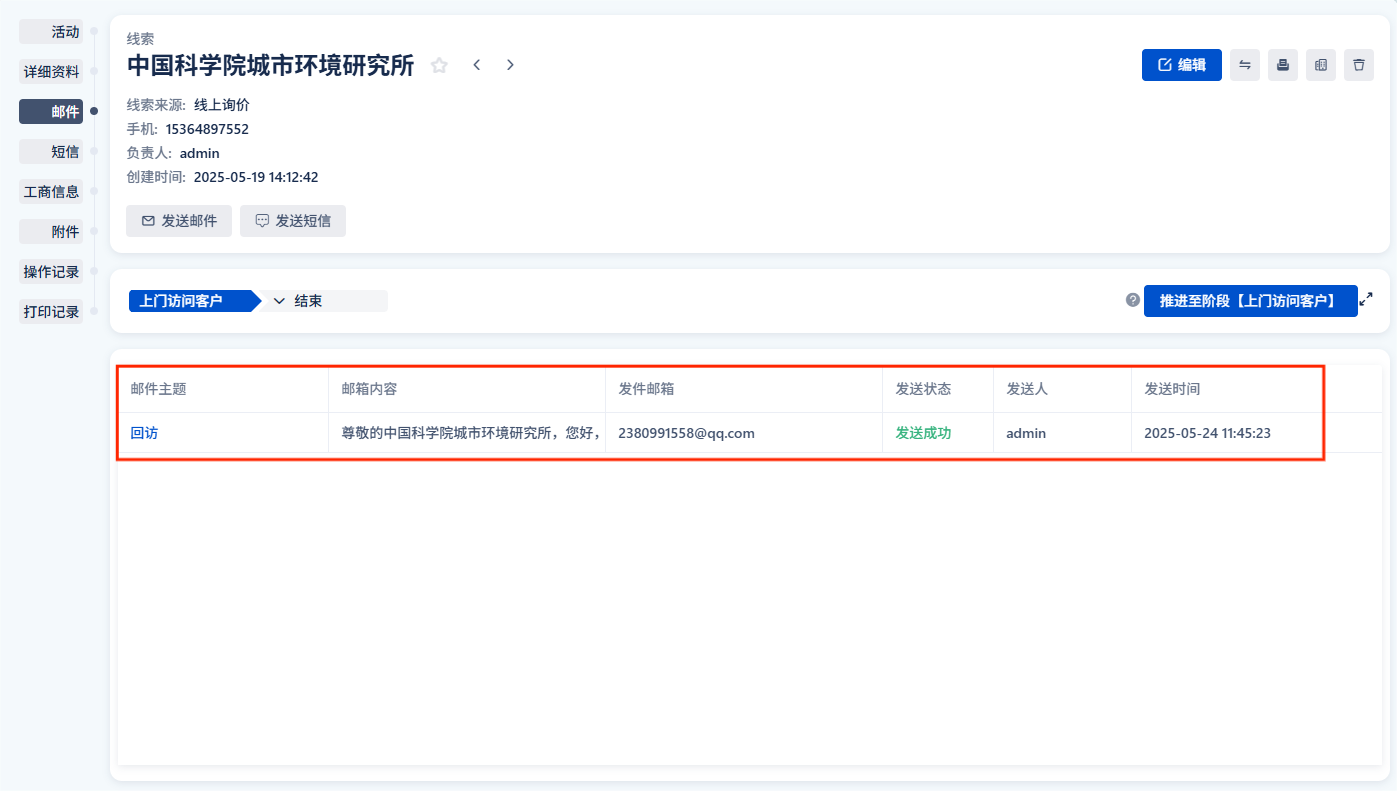The image size is (1397, 791).
Task: Select the 邮件 sidebar tab
Action: (x=51, y=112)
